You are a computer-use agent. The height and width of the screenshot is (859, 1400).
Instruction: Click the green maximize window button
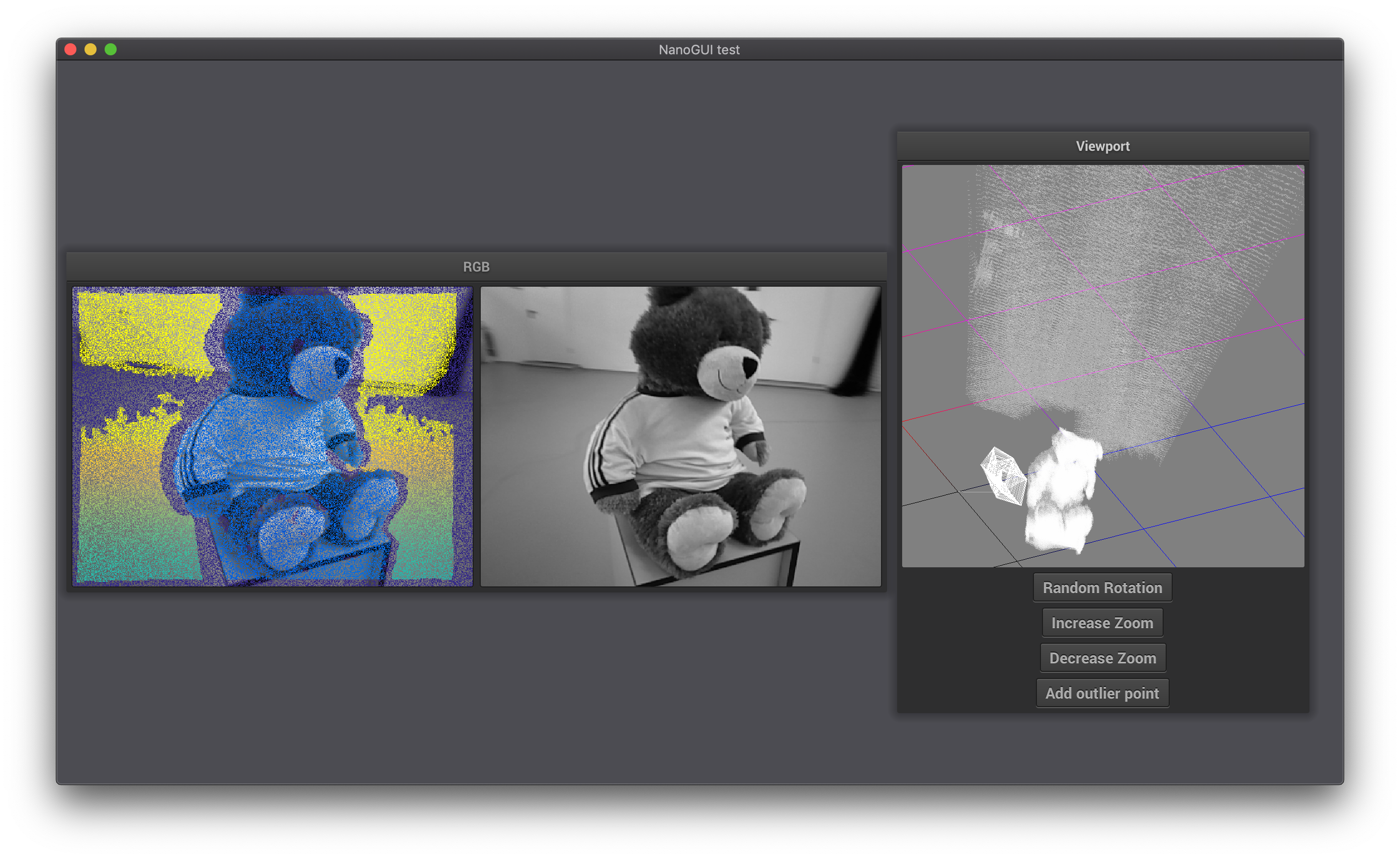coord(111,49)
